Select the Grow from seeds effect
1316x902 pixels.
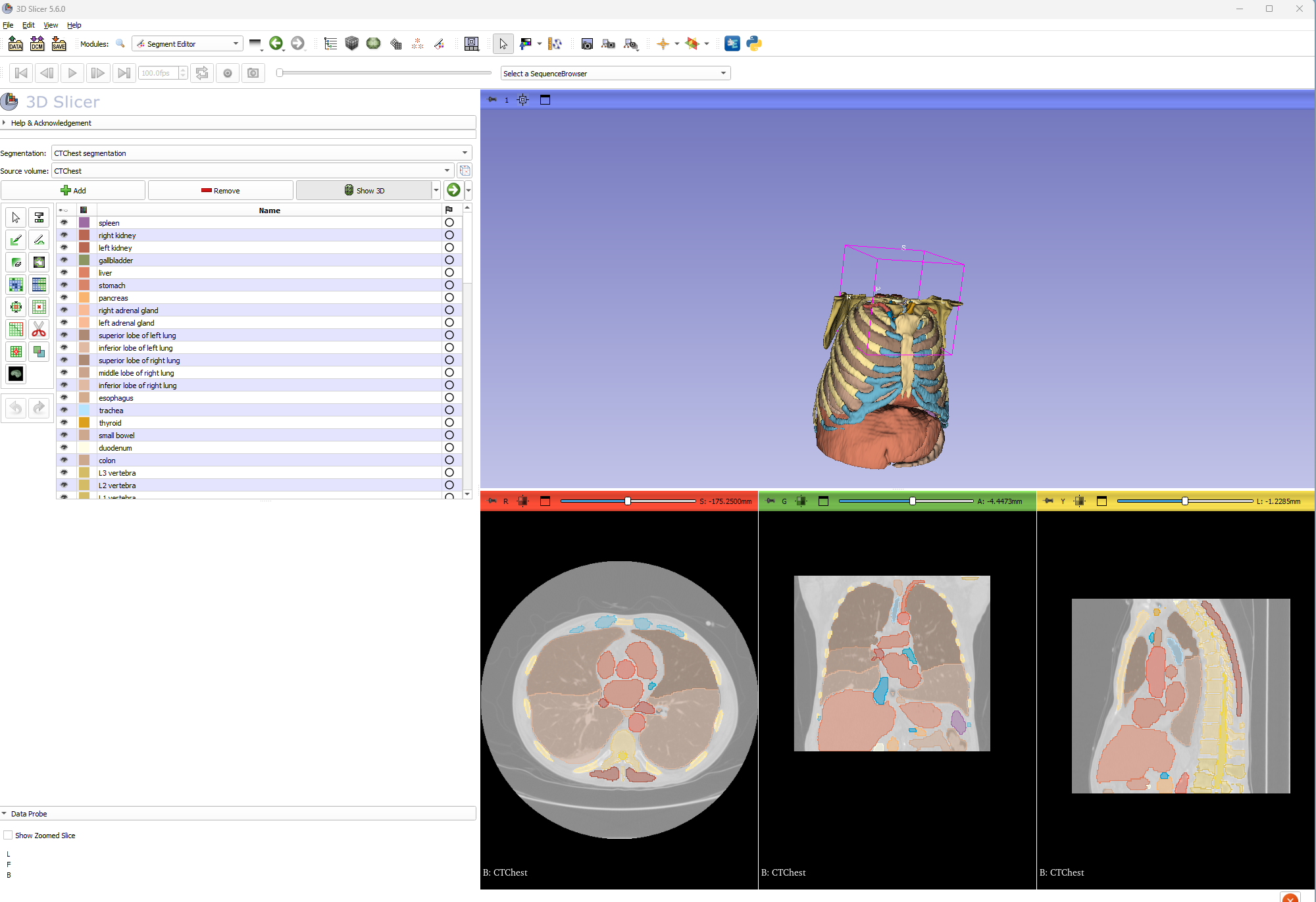tap(16, 285)
